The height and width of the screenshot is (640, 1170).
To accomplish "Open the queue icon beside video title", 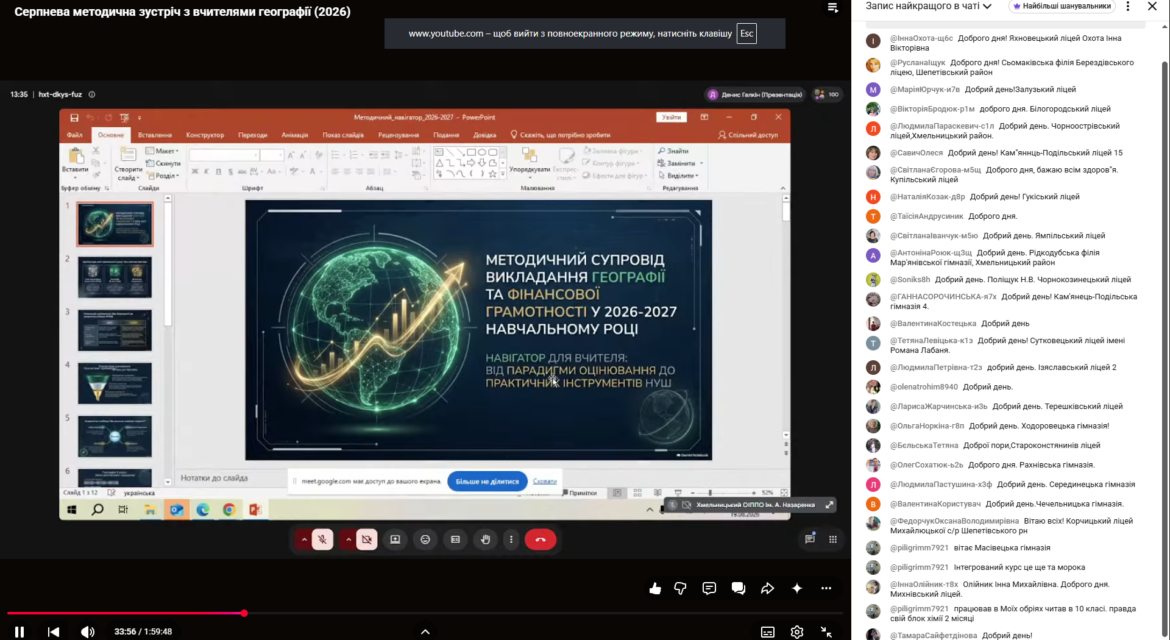I will pyautogui.click(x=833, y=7).
